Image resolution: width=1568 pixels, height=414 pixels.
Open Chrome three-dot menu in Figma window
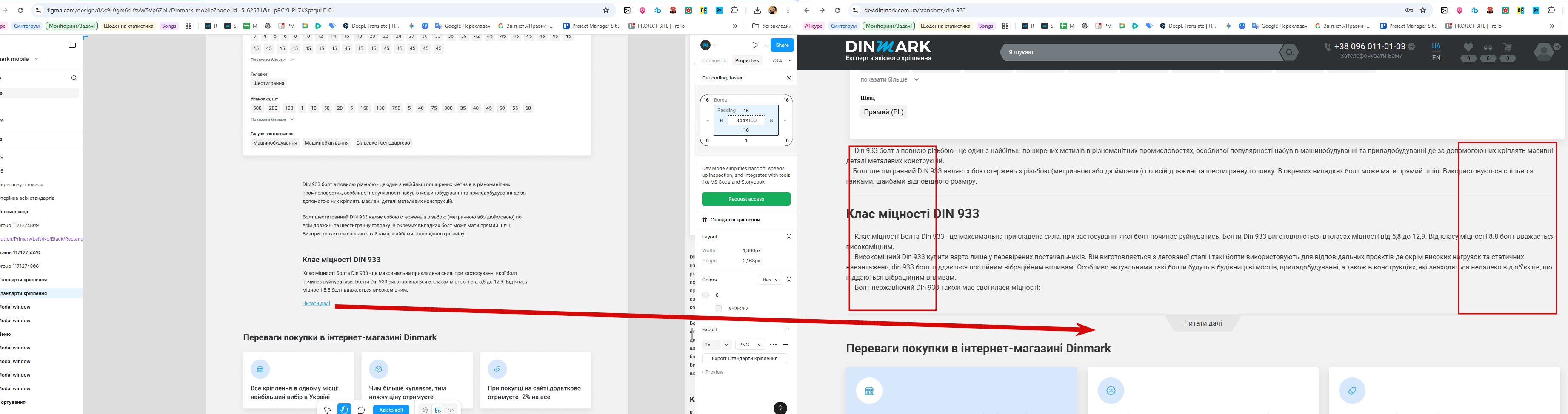[x=788, y=10]
